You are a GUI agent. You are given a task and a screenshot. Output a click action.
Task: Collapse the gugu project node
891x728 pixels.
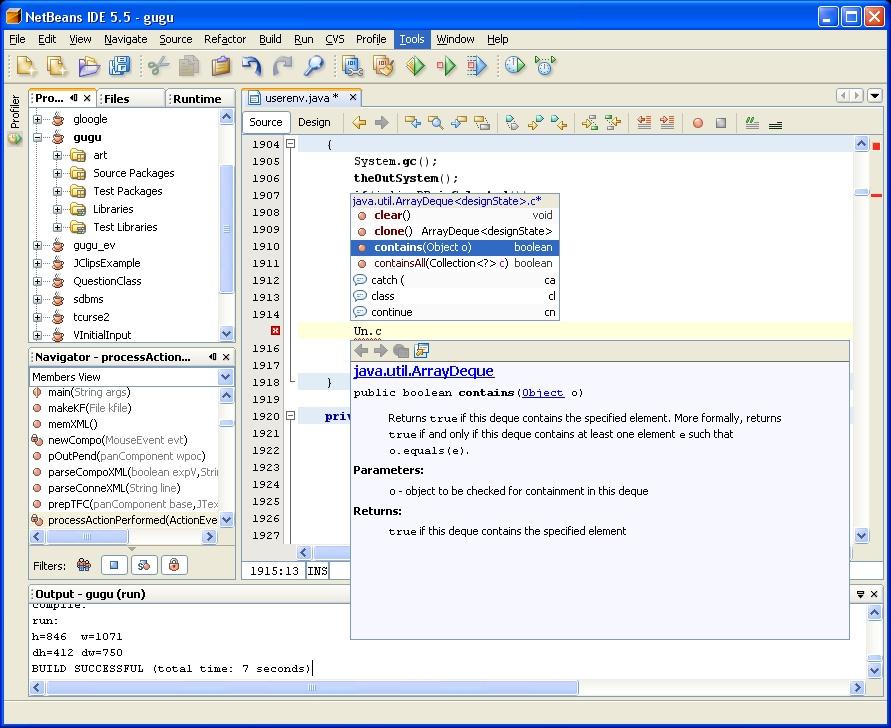point(38,138)
